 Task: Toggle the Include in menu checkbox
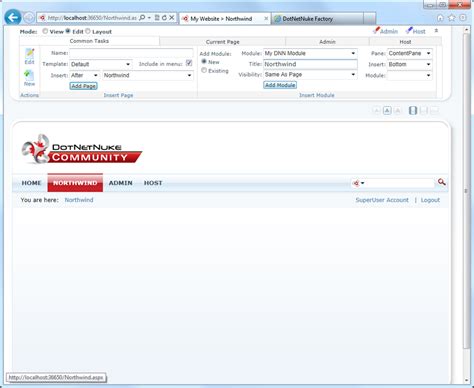(189, 63)
